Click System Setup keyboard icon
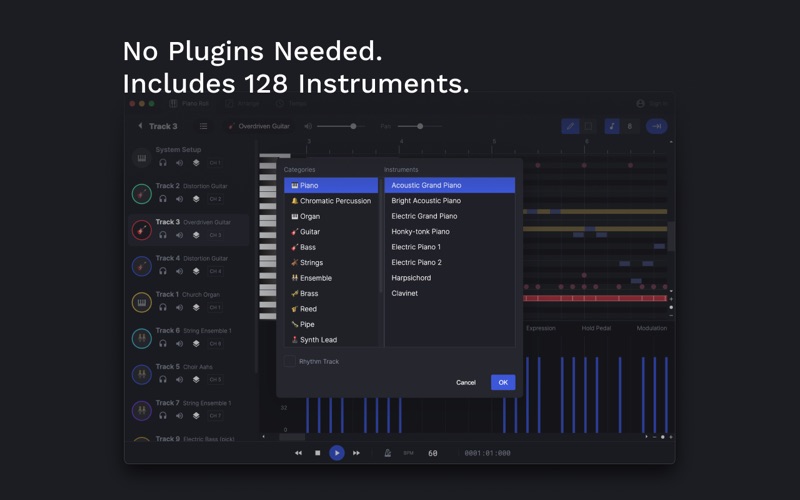 [142, 158]
